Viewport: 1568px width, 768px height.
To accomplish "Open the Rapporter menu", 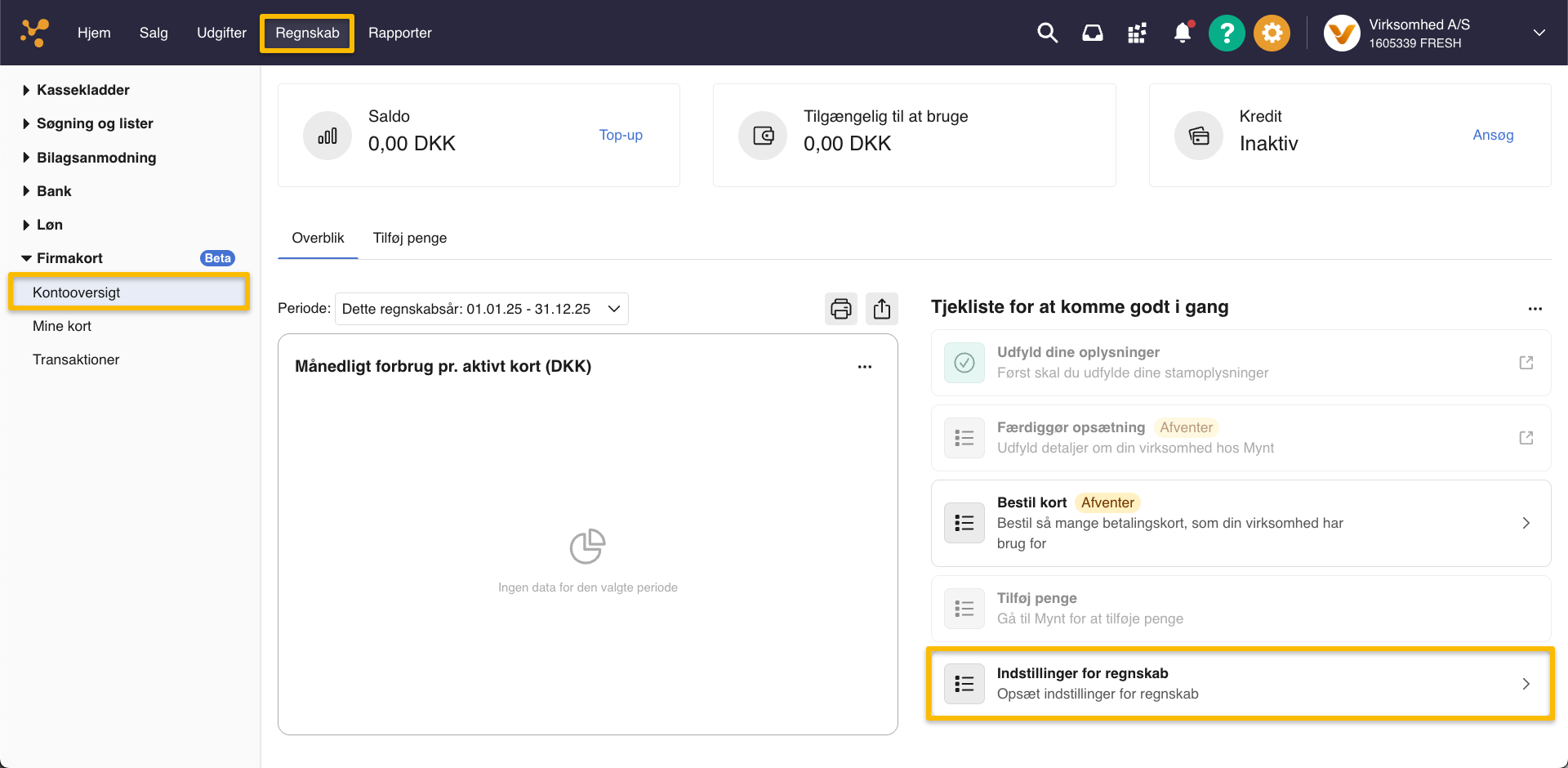I will (399, 33).
